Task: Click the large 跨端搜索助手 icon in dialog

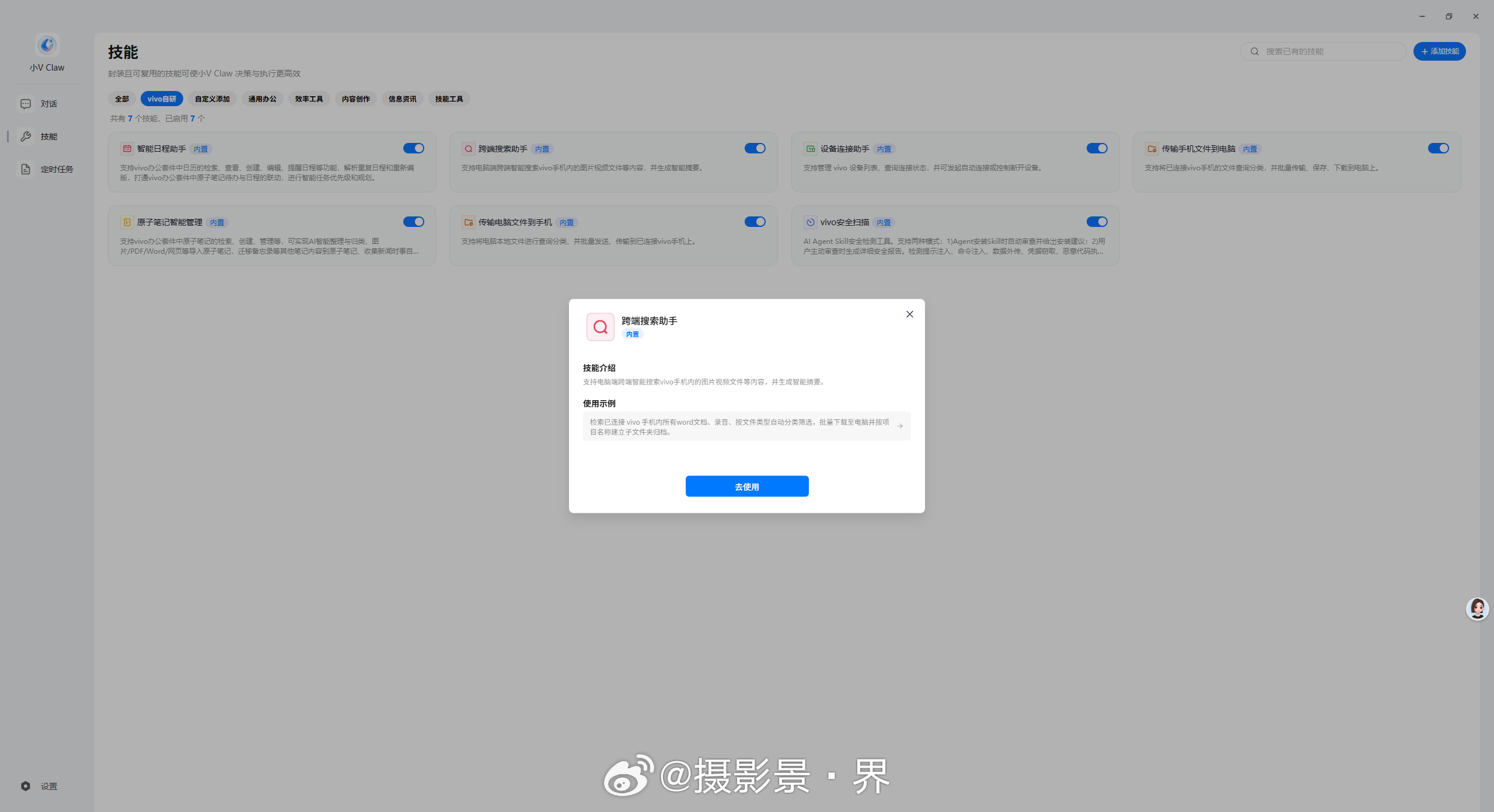Action: (600, 327)
